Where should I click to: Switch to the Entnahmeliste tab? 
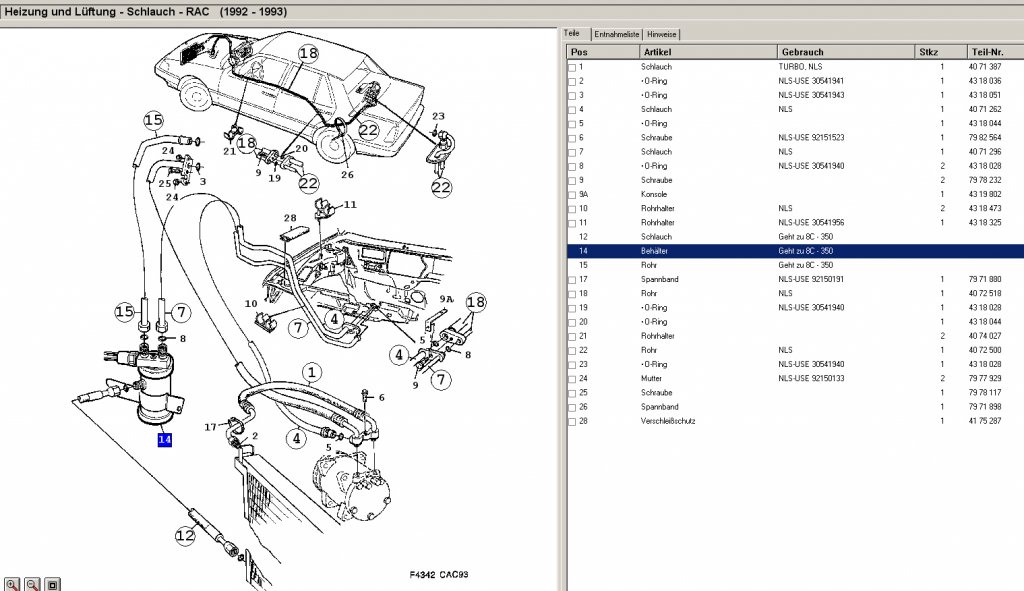pyautogui.click(x=616, y=34)
